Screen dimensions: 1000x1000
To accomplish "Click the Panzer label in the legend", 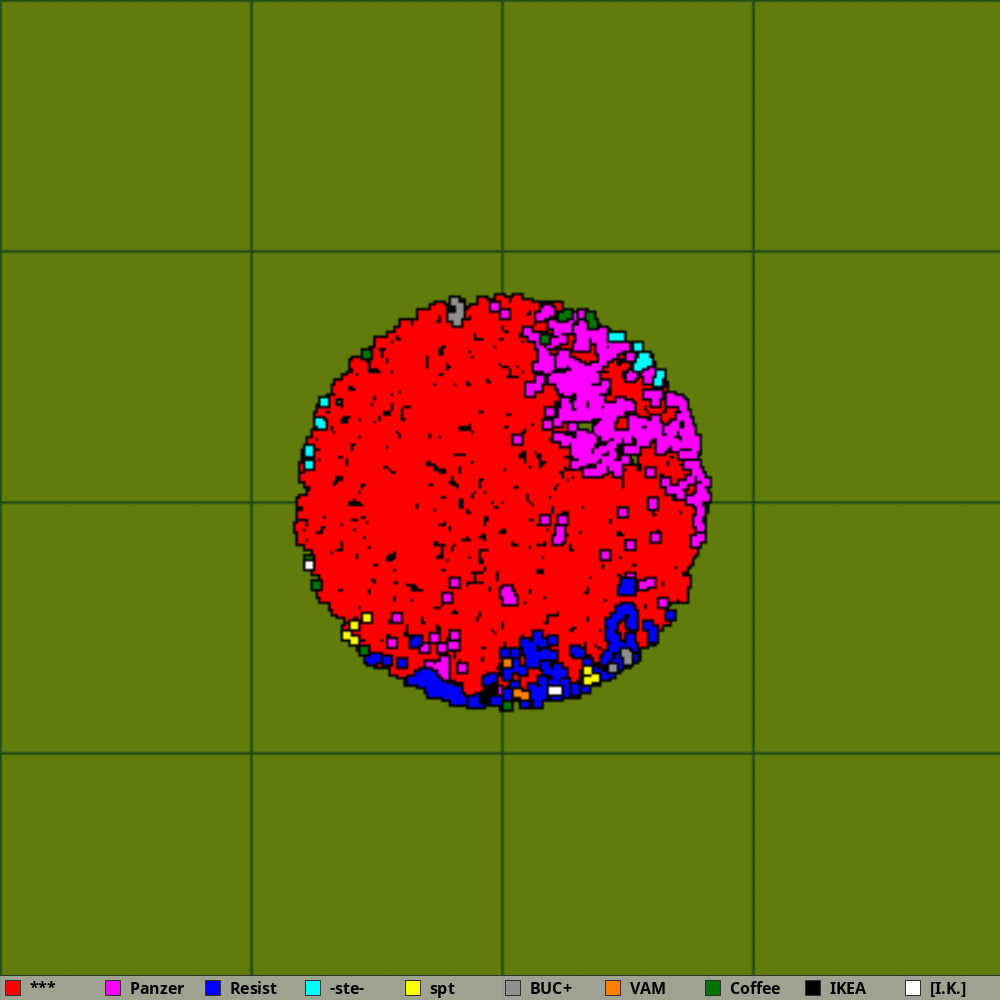I will click(157, 988).
